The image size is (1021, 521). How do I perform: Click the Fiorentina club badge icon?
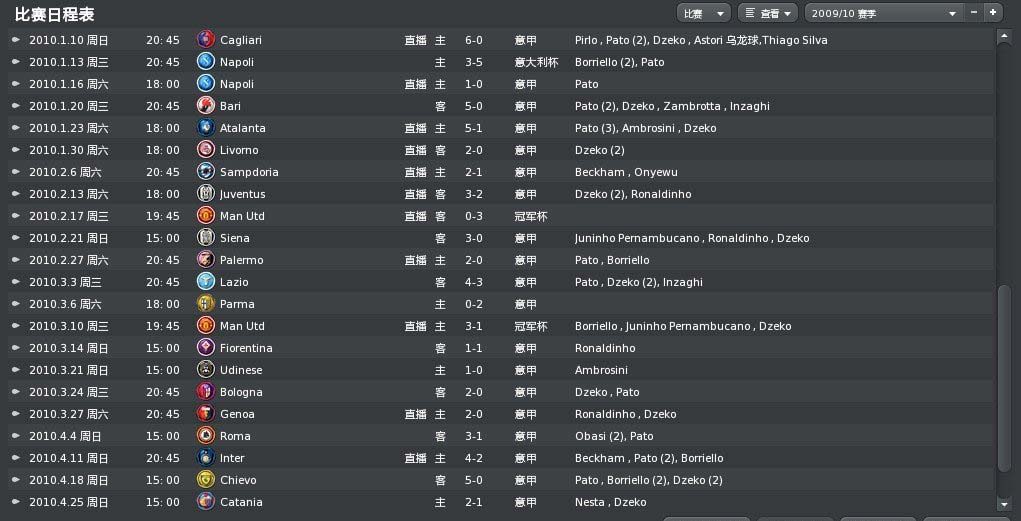(206, 348)
